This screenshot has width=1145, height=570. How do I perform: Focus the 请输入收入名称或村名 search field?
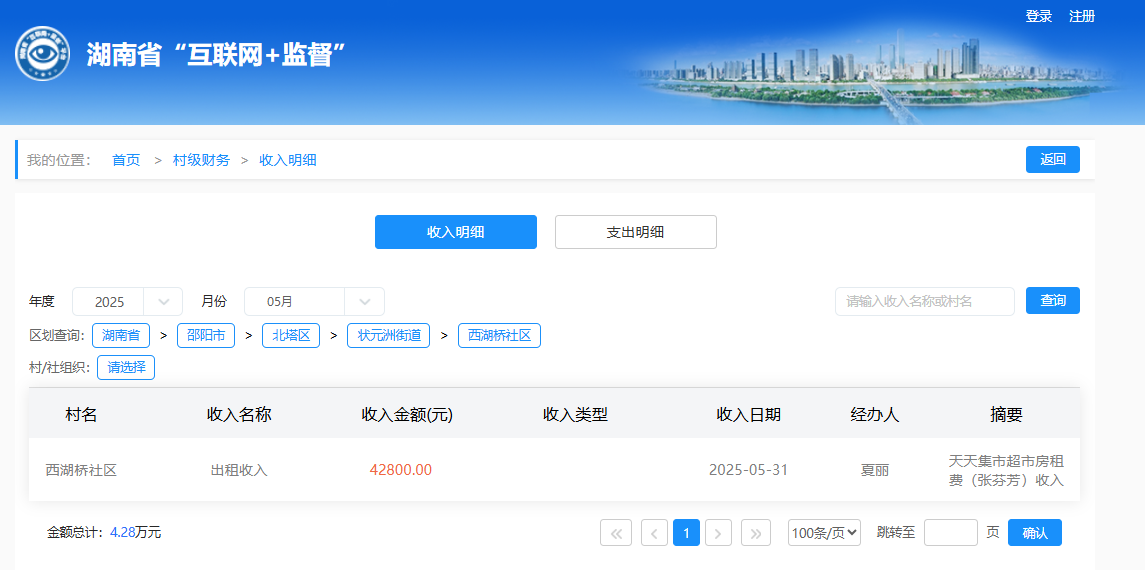924,301
